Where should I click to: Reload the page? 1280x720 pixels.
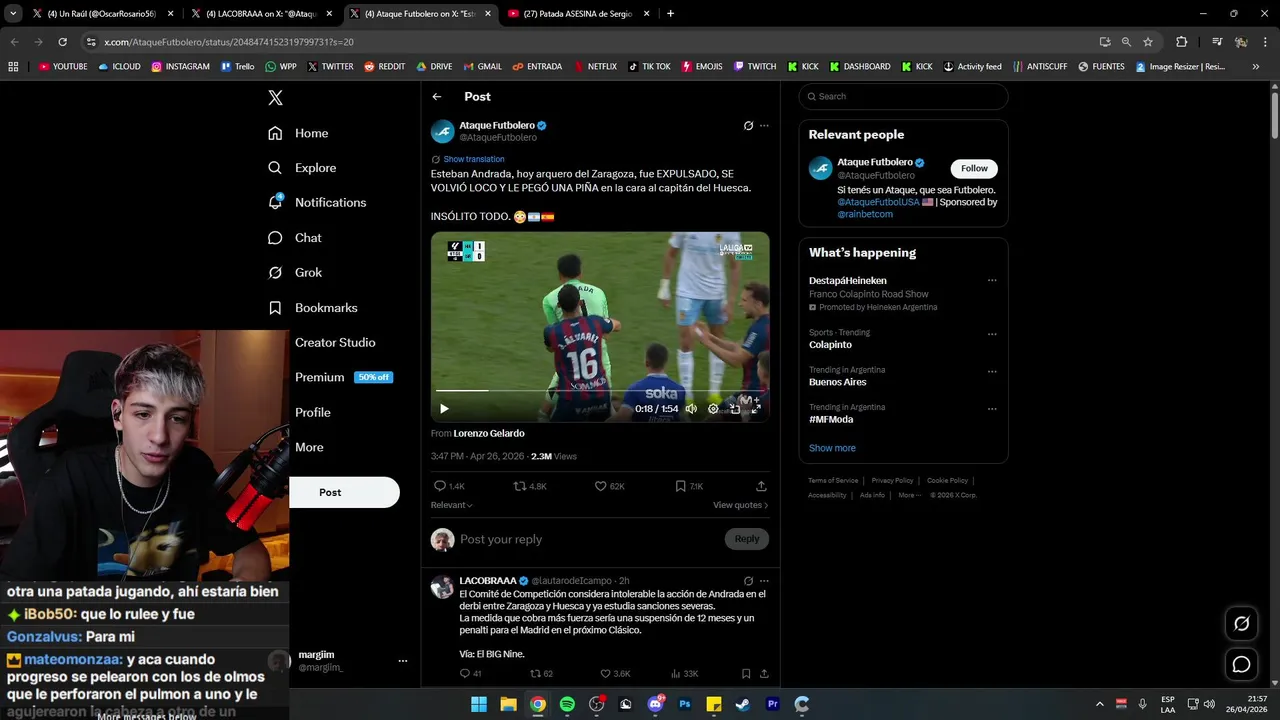tap(62, 42)
